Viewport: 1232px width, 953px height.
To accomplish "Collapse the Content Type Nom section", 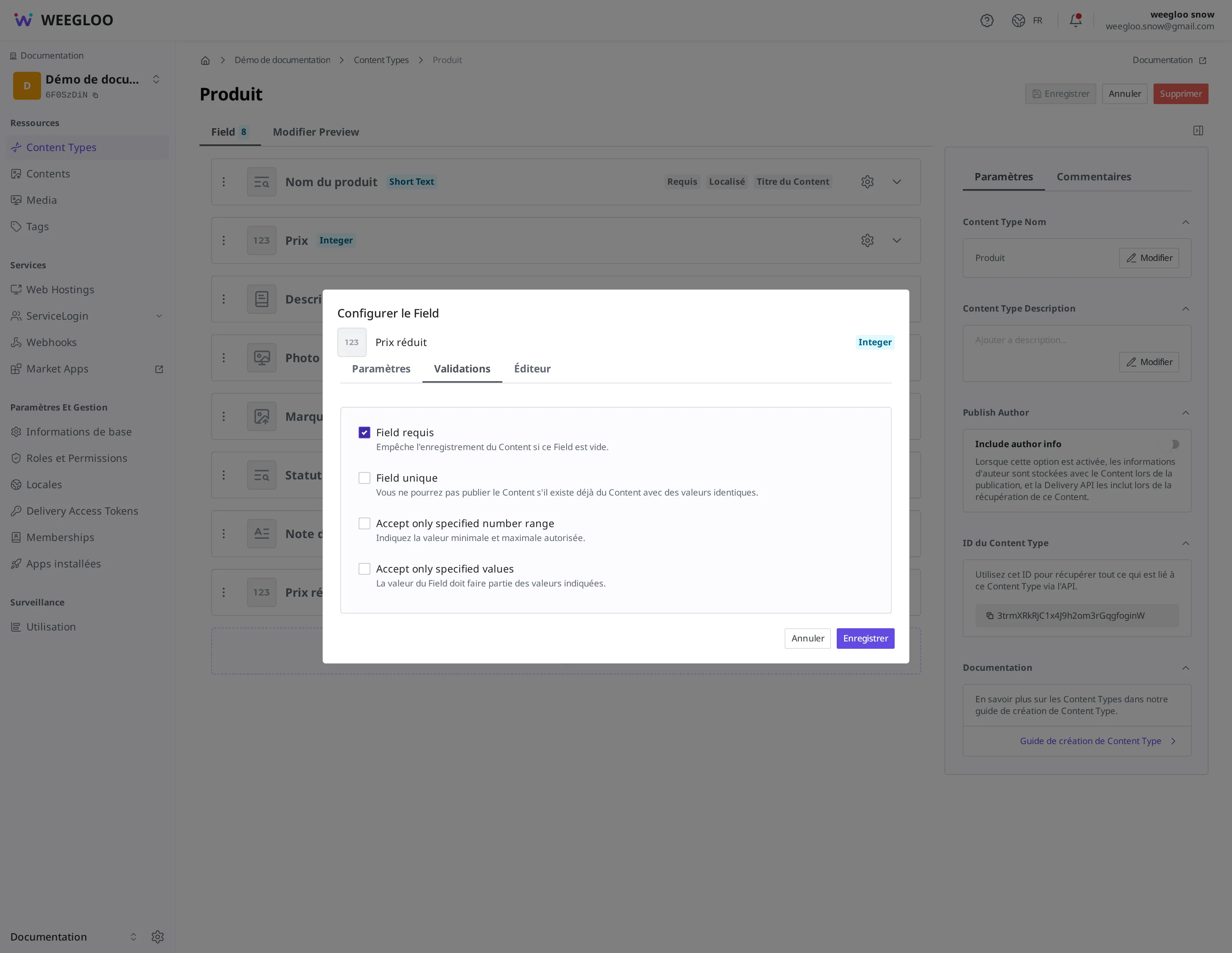I will point(1186,222).
